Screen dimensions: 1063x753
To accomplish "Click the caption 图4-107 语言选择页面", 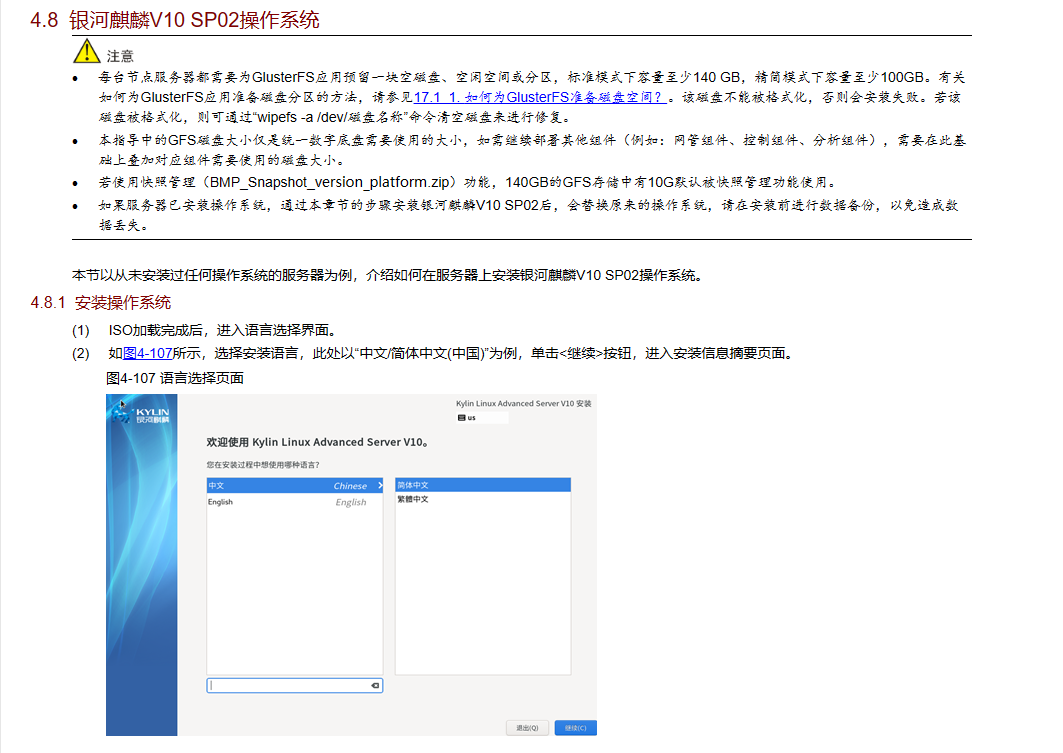I will pos(175,378).
